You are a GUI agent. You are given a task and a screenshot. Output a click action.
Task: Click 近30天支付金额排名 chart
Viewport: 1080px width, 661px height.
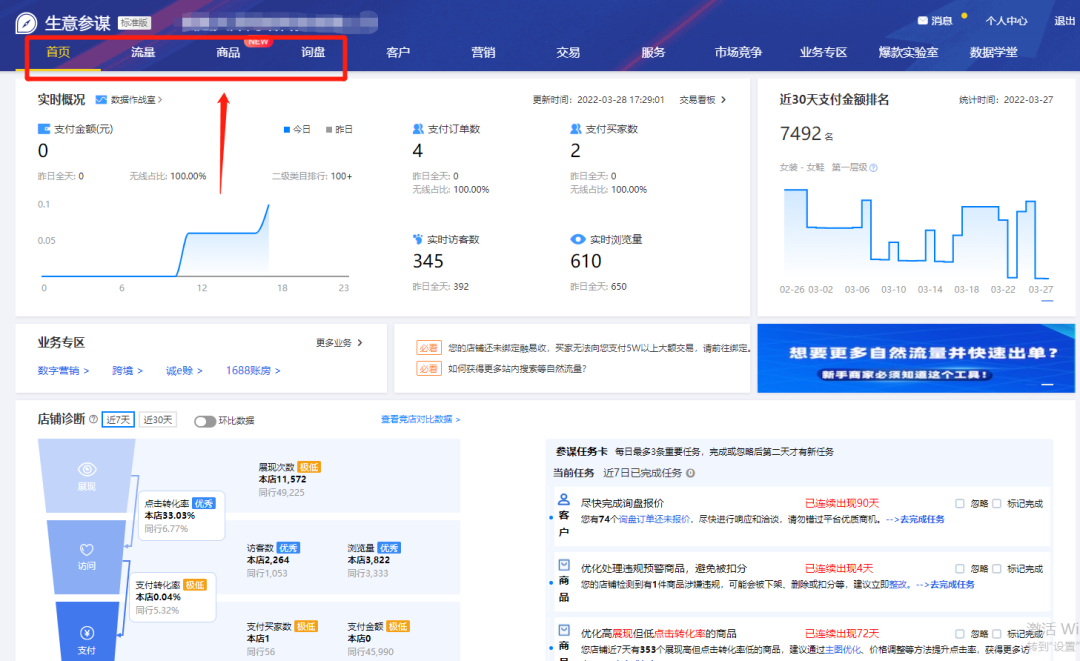(x=916, y=234)
